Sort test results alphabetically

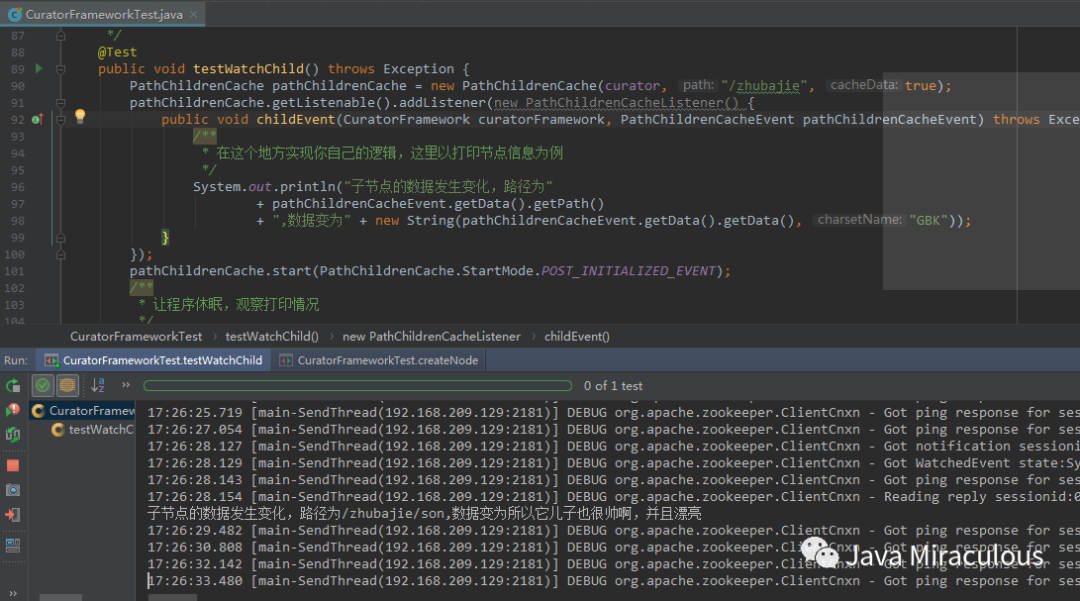[x=98, y=386]
